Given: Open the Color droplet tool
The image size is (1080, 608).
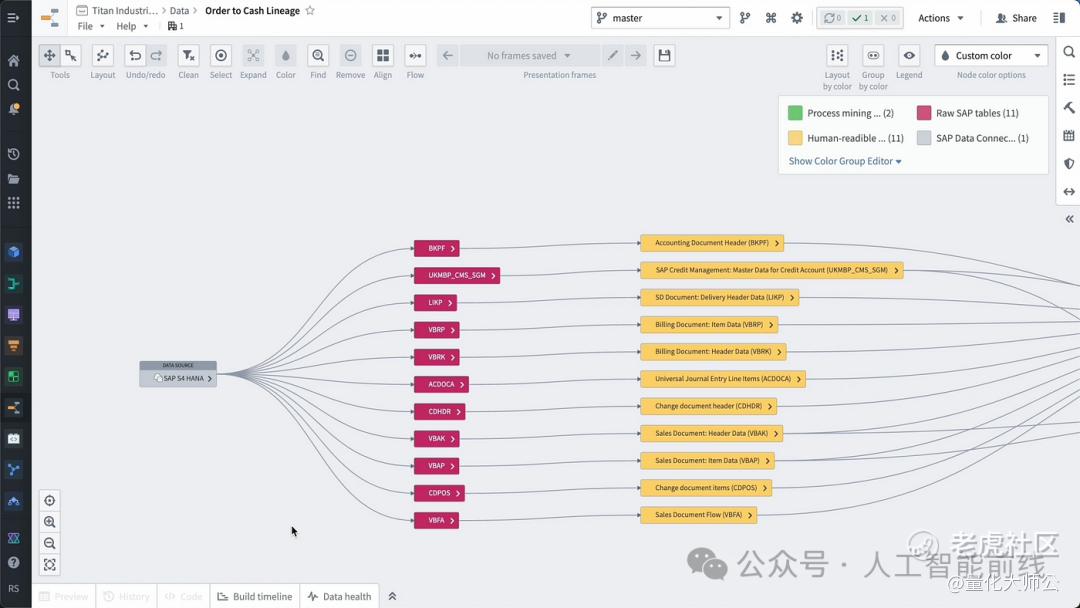Looking at the screenshot, I should pos(286,56).
